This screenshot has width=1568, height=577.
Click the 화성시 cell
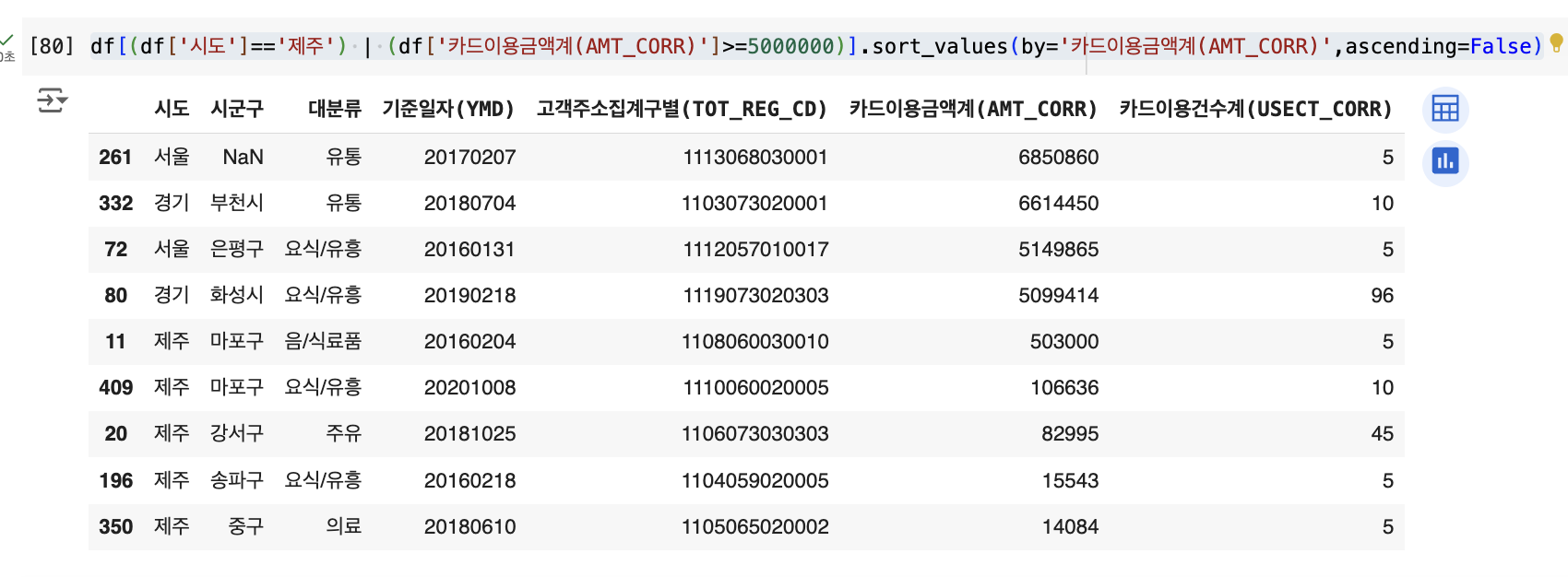[237, 295]
